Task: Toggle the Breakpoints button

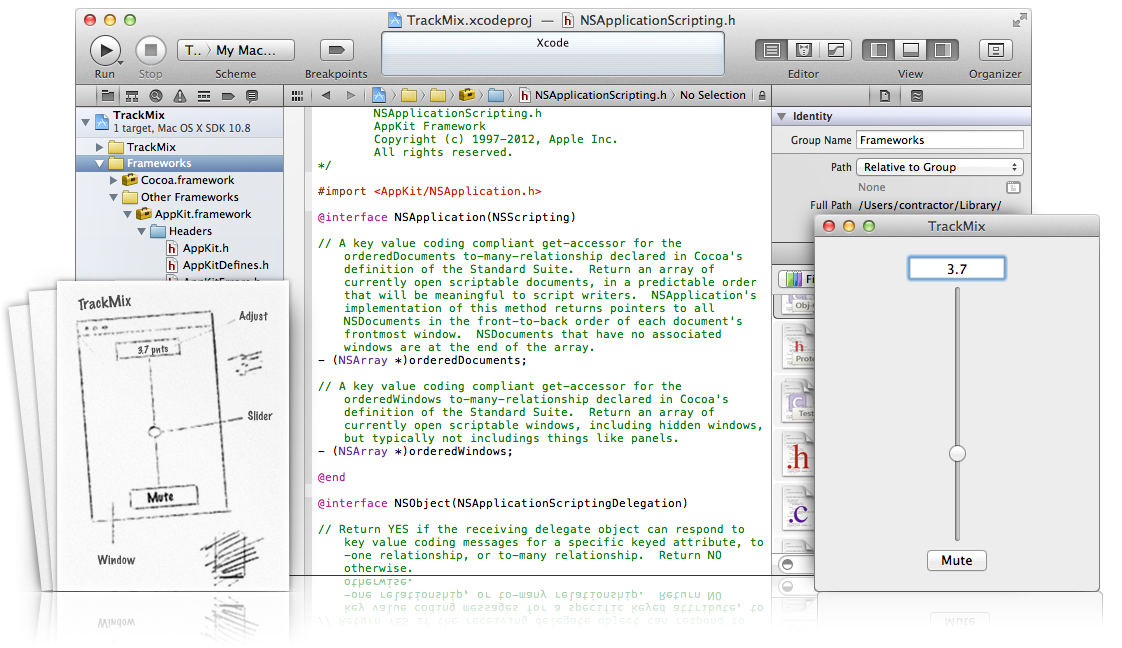Action: pos(336,50)
